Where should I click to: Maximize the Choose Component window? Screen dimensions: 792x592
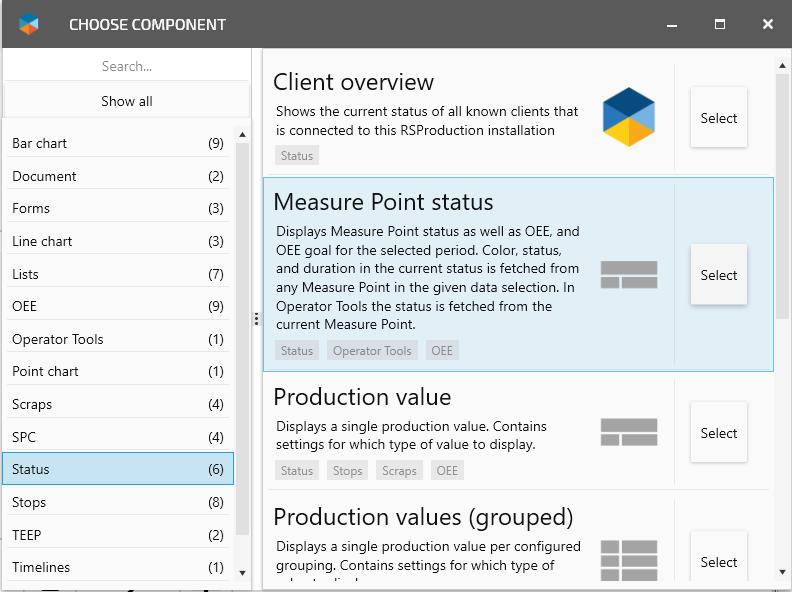tap(720, 24)
